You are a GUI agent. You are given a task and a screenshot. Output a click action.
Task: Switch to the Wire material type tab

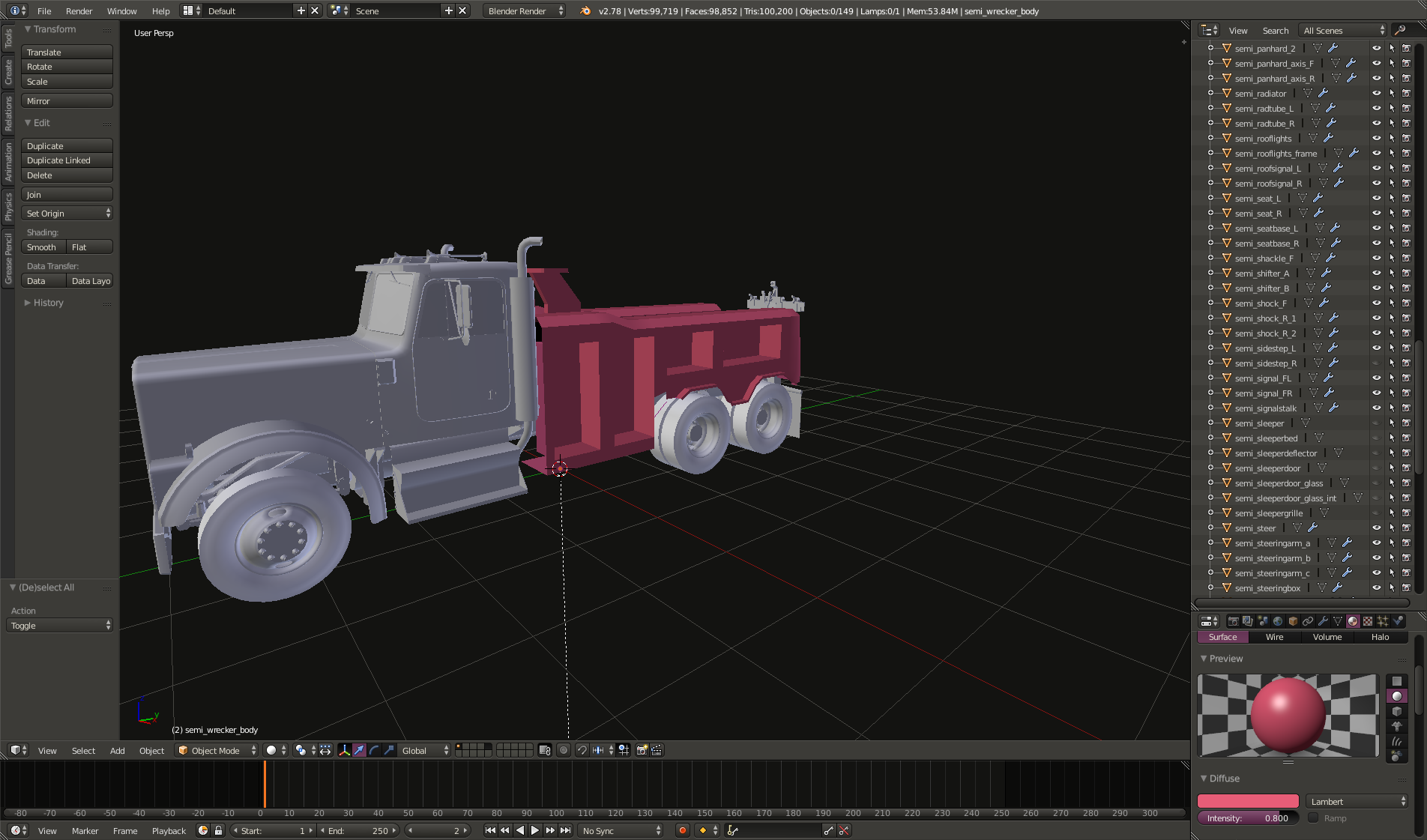pos(1274,637)
